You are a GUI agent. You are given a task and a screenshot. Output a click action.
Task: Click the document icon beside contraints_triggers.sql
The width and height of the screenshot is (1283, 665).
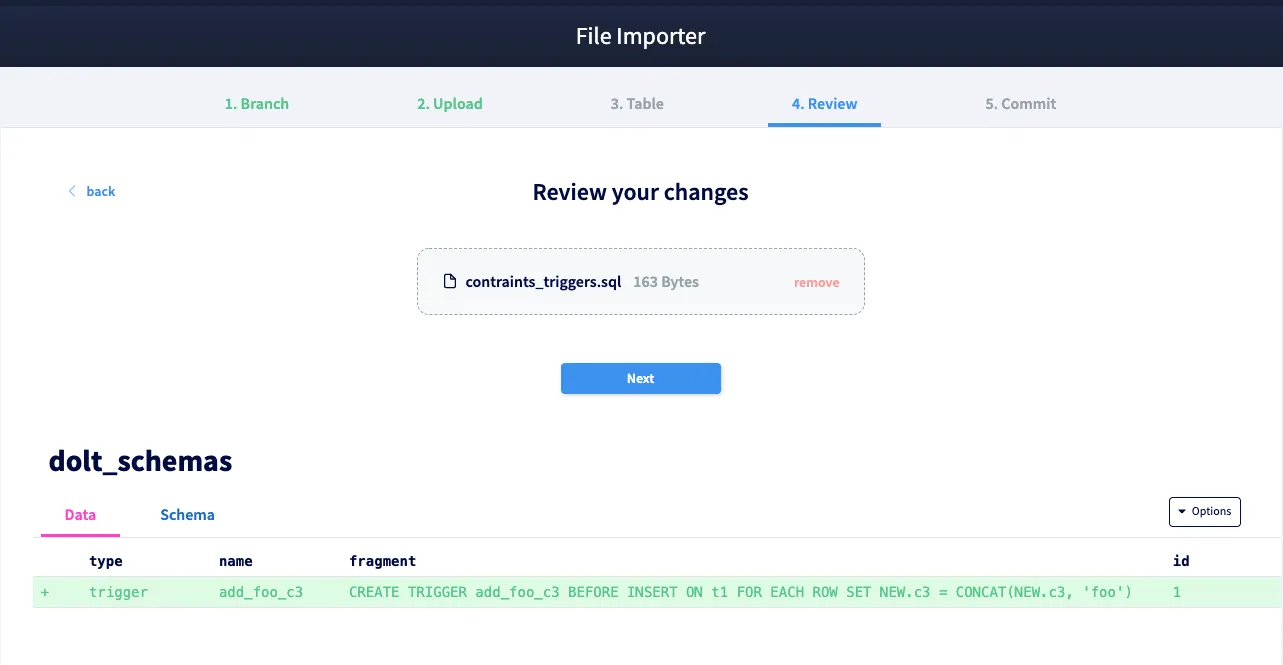449,281
